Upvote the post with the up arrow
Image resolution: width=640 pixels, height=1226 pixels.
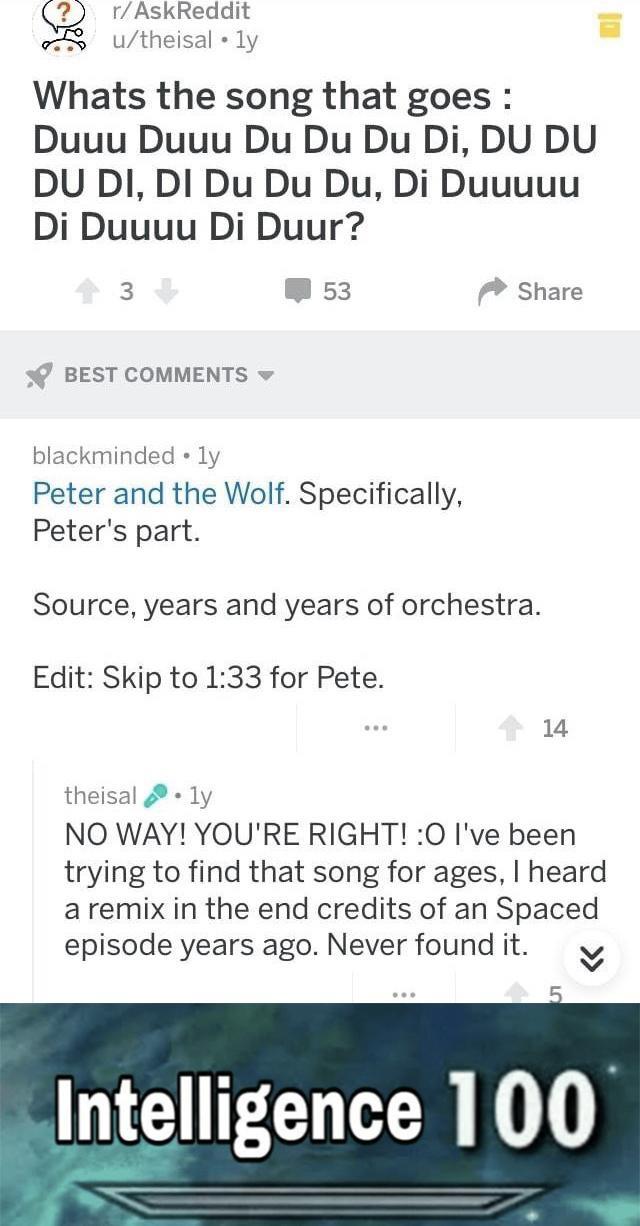(x=89, y=291)
